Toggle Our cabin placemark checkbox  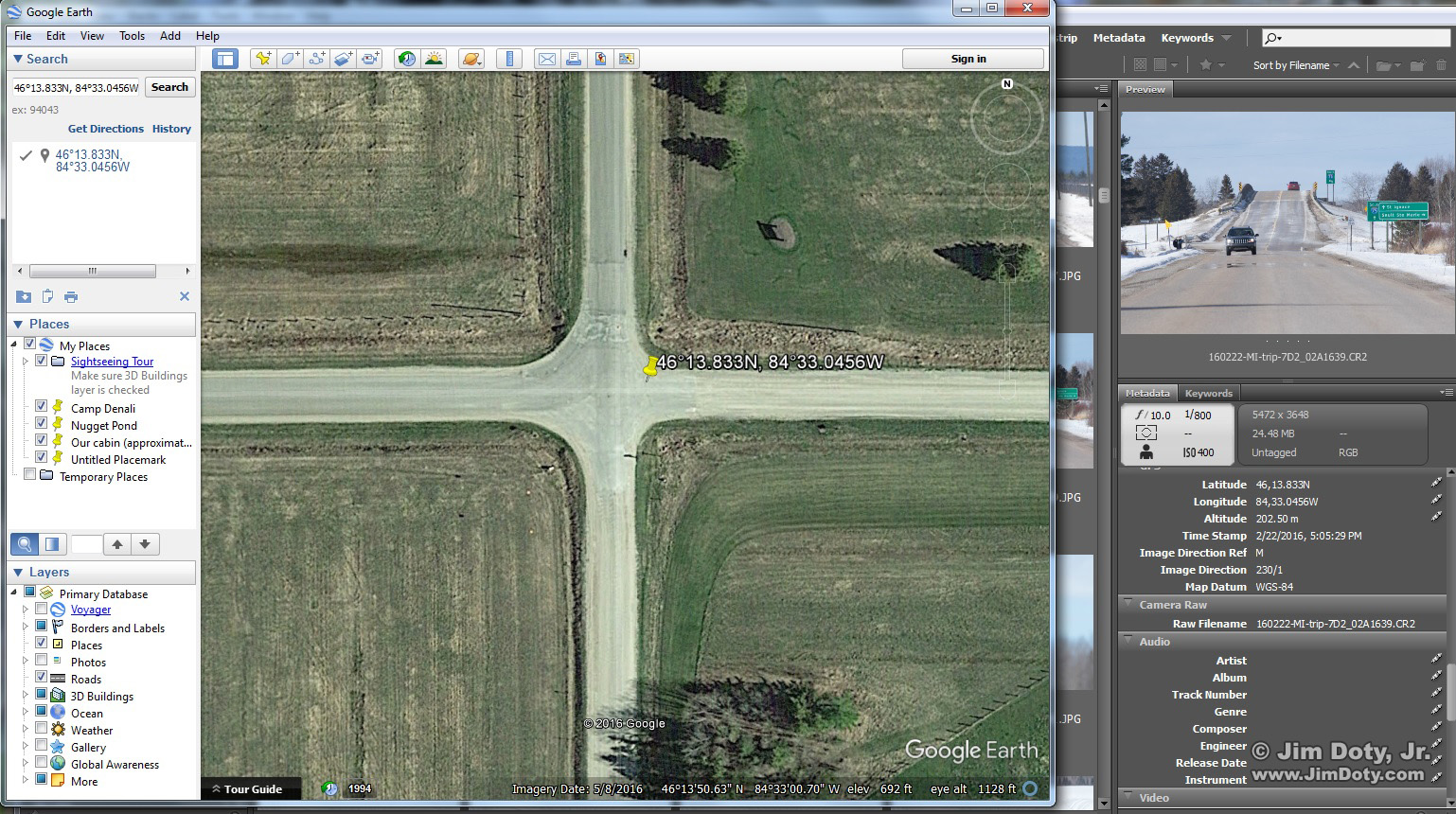coord(41,440)
